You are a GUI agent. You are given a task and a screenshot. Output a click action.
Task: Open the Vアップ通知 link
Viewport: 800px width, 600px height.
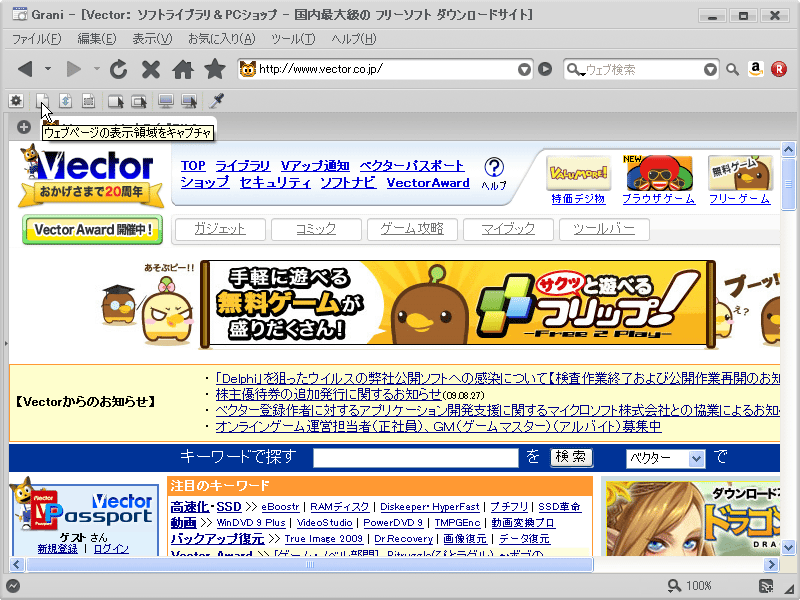pos(315,166)
